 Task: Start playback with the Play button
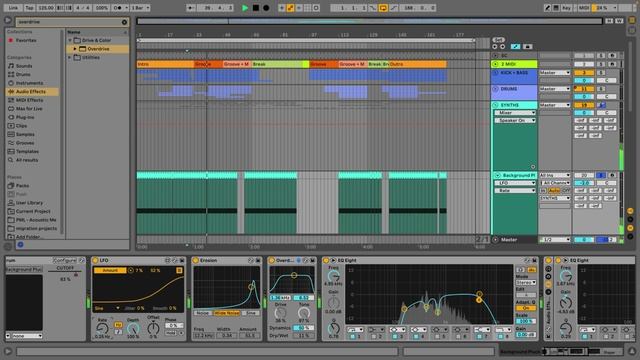[245, 8]
